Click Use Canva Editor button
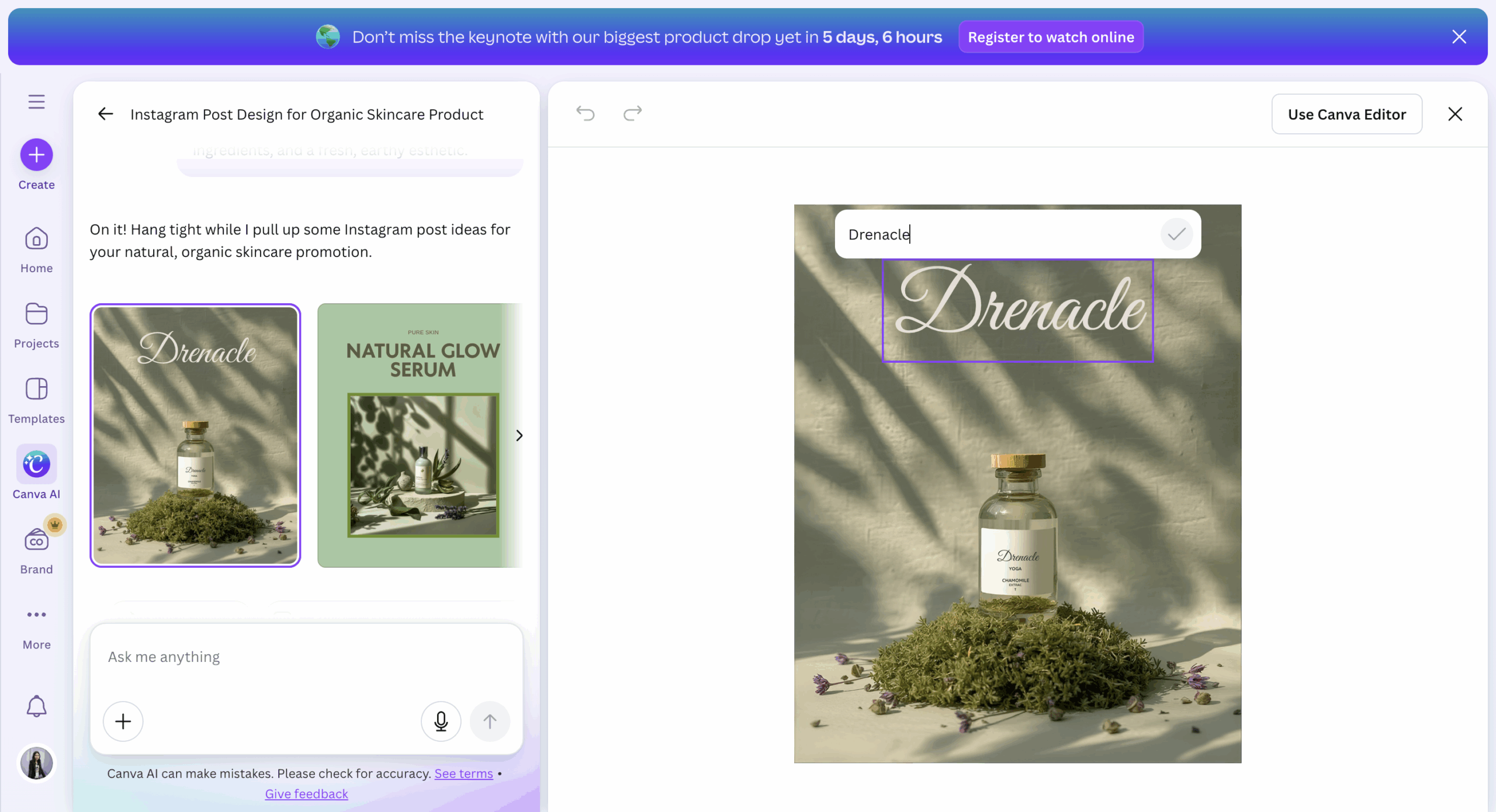This screenshot has height=812, width=1496. click(x=1346, y=114)
